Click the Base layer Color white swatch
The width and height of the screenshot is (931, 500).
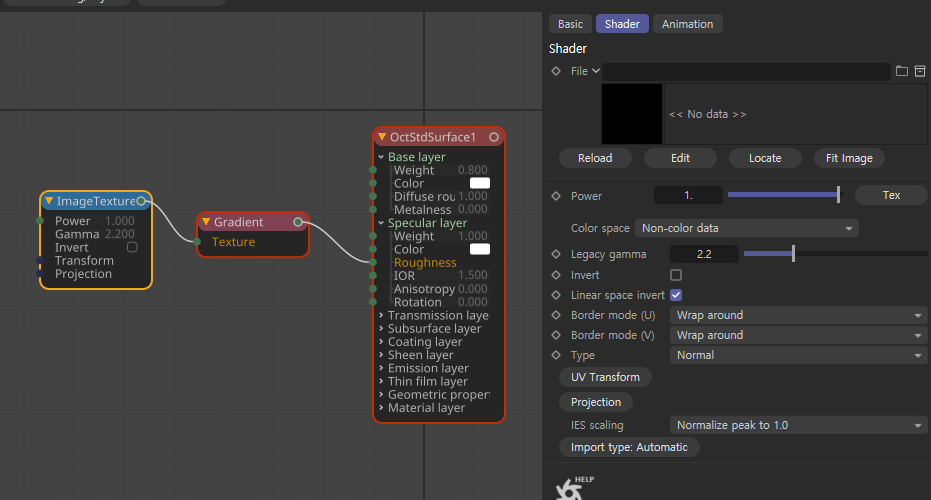click(x=480, y=183)
